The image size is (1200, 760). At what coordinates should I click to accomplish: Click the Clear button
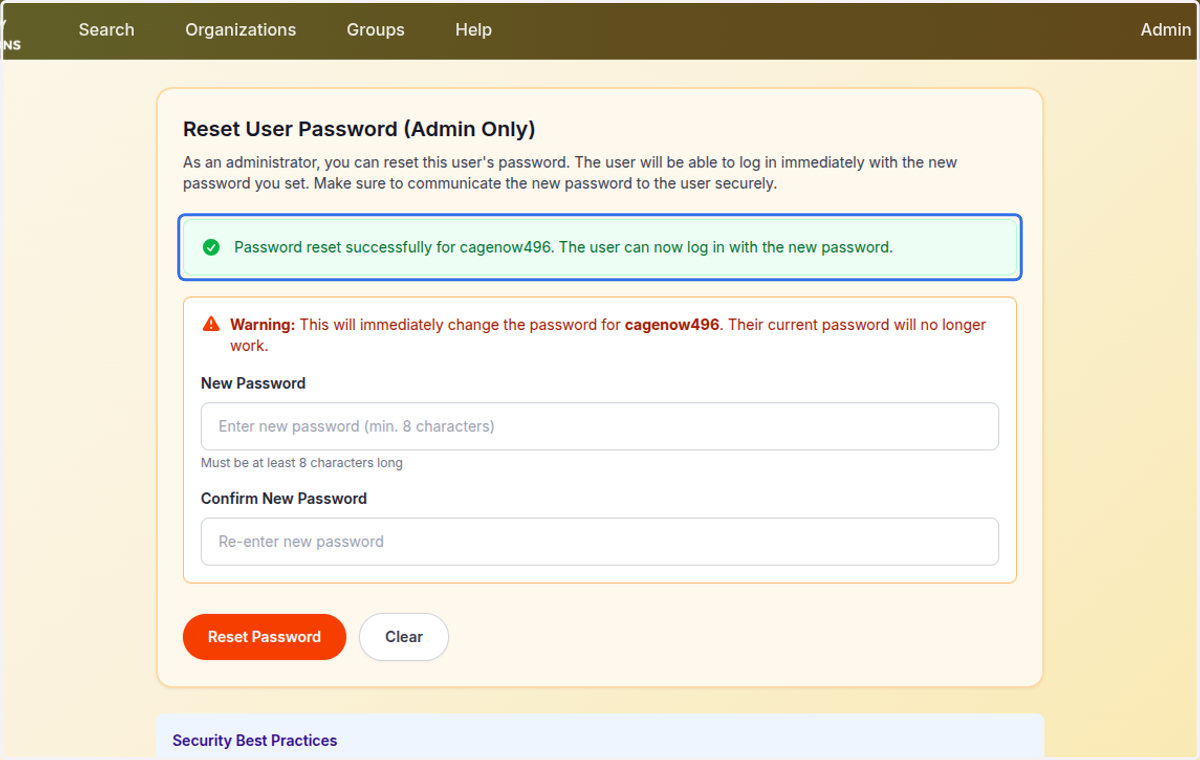click(x=404, y=637)
